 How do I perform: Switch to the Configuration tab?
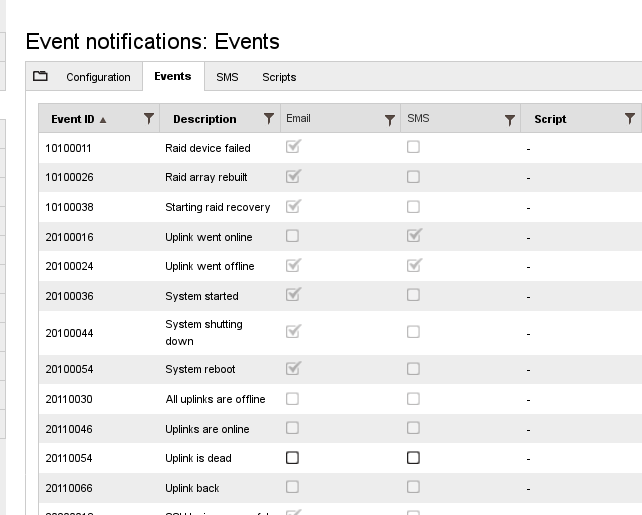pos(98,77)
